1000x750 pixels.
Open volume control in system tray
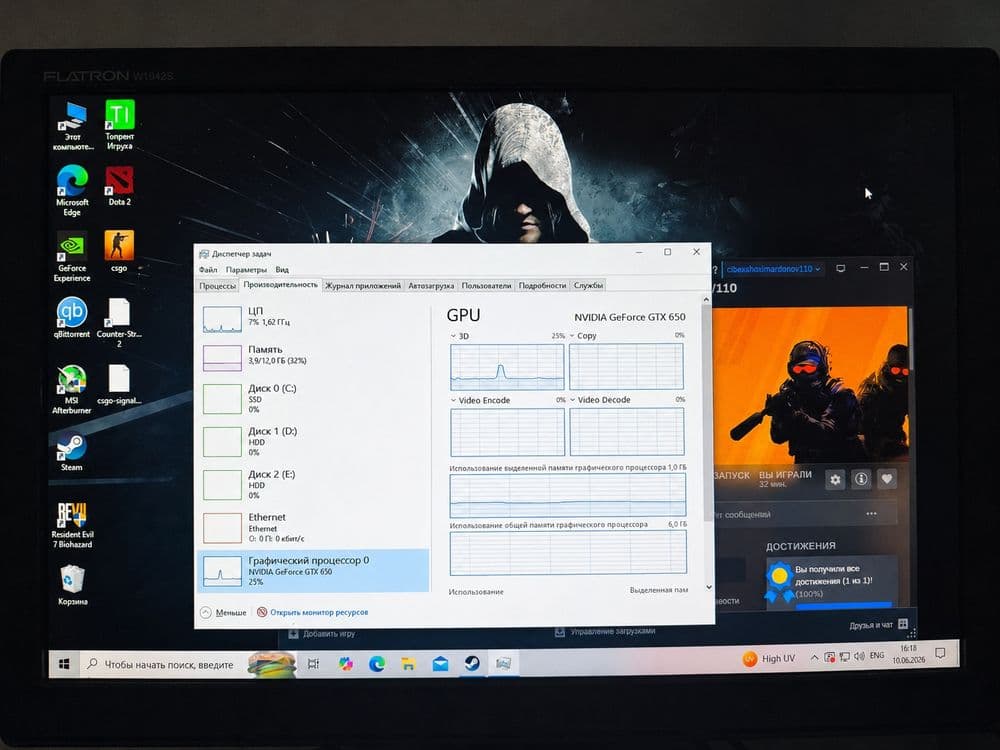(x=859, y=656)
